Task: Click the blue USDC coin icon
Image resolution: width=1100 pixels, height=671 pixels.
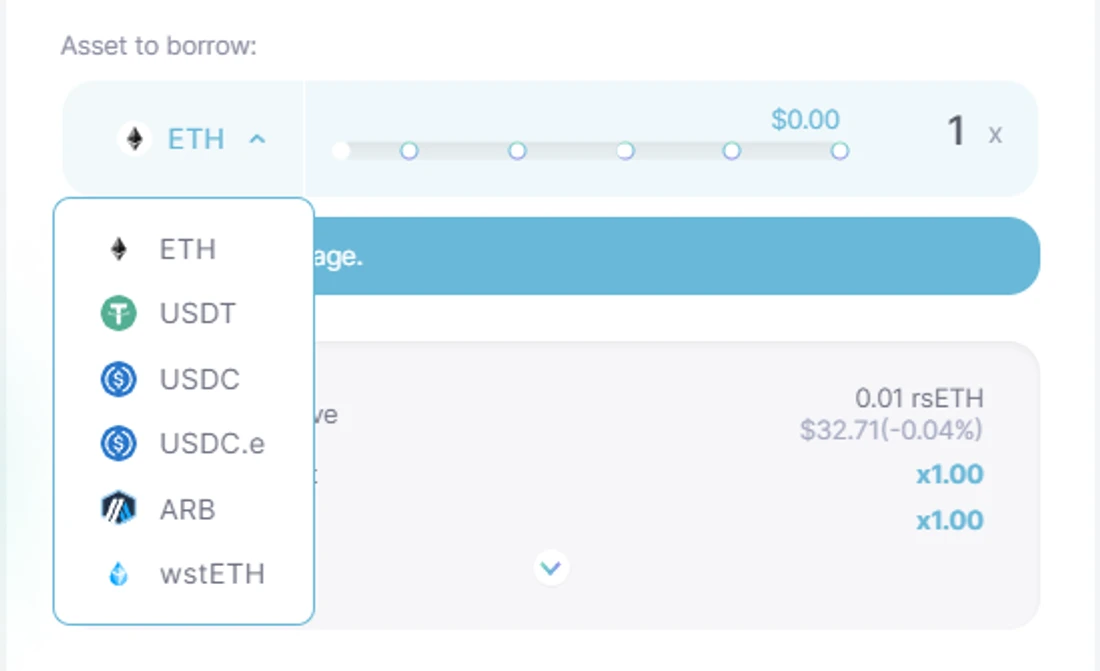Action: pos(119,379)
